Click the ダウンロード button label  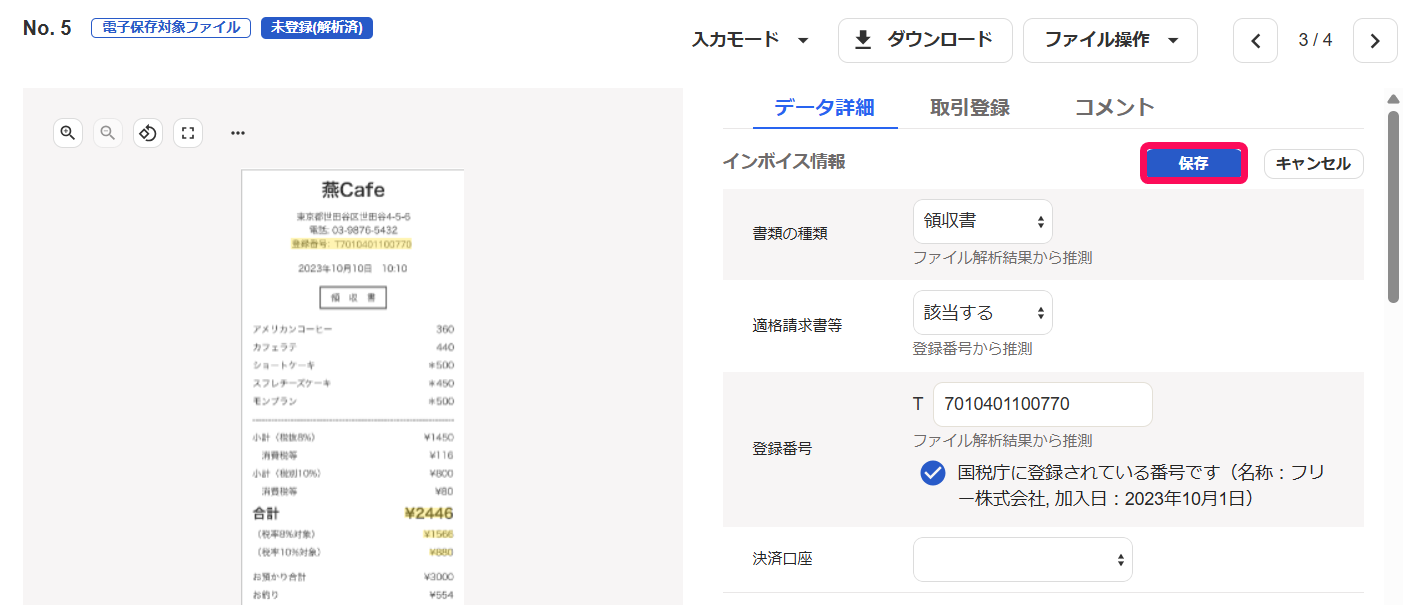[x=940, y=40]
